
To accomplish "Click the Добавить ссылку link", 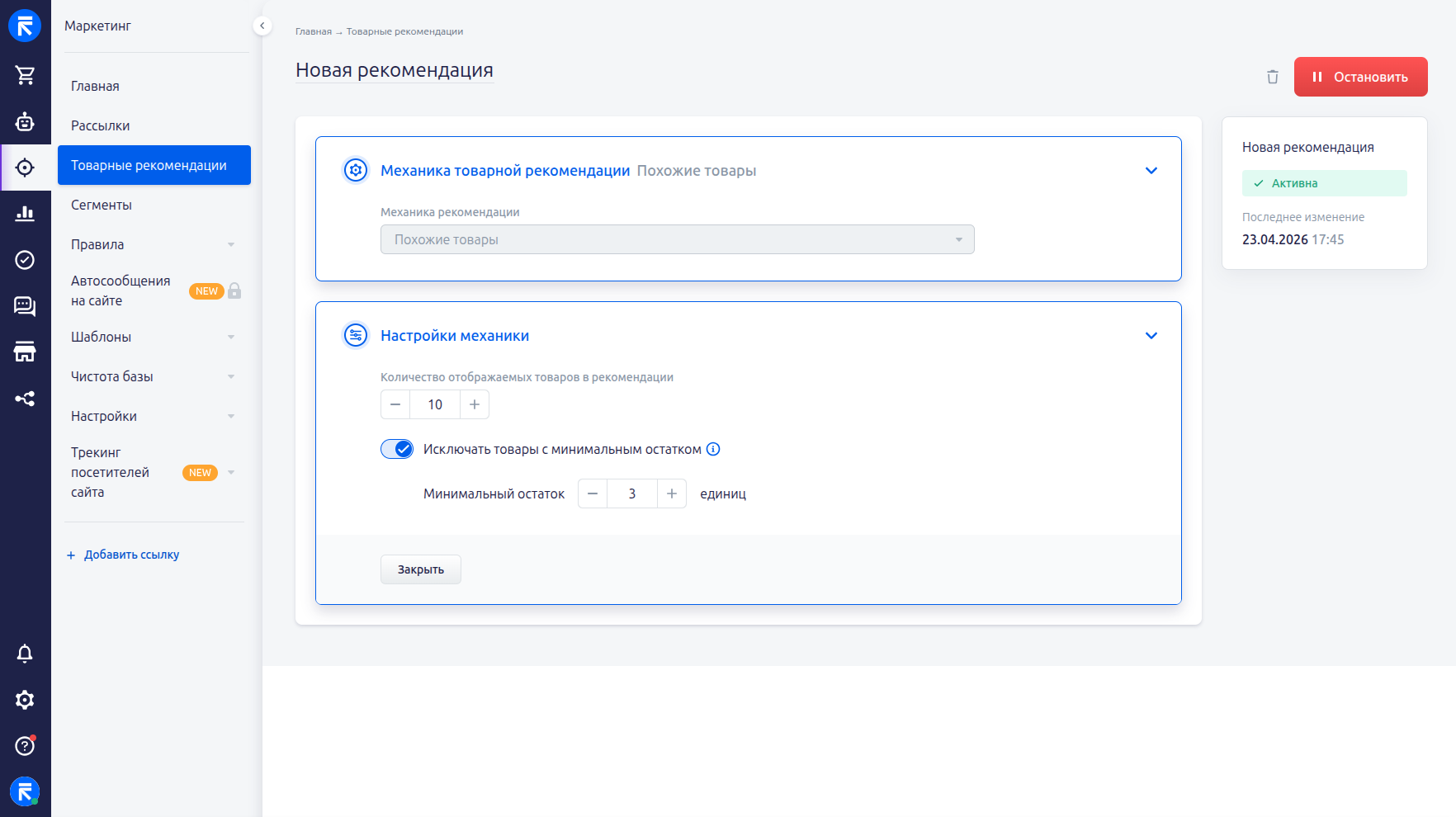I will [131, 555].
